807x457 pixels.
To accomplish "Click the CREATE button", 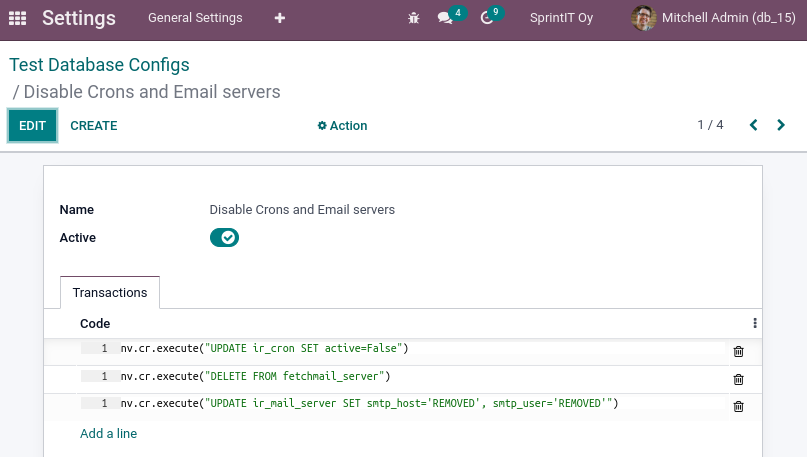I will tap(94, 126).
